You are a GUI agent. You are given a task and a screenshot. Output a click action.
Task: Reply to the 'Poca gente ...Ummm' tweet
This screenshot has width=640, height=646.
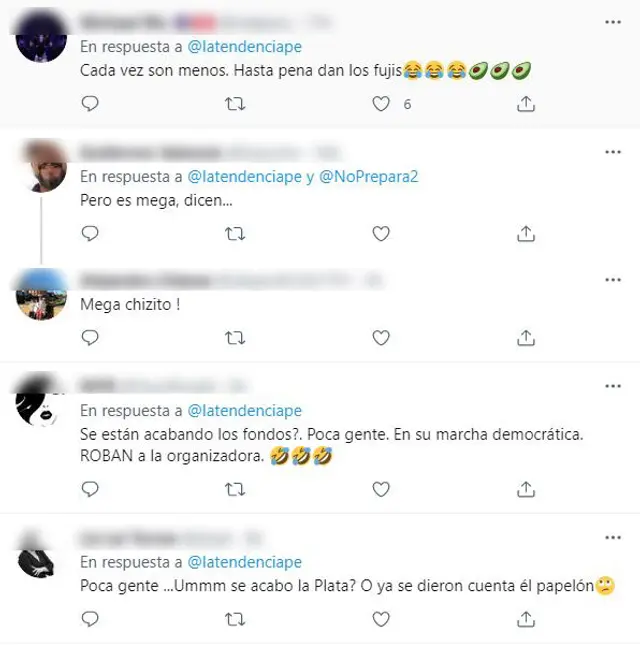(90, 619)
